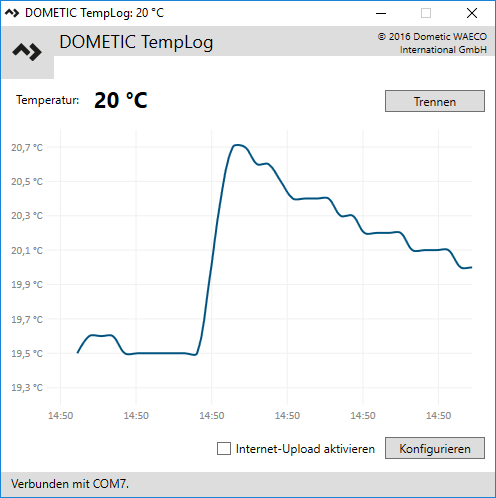The width and height of the screenshot is (496, 498).
Task: Click the right end of the temperature curve
Action: click(x=471, y=267)
